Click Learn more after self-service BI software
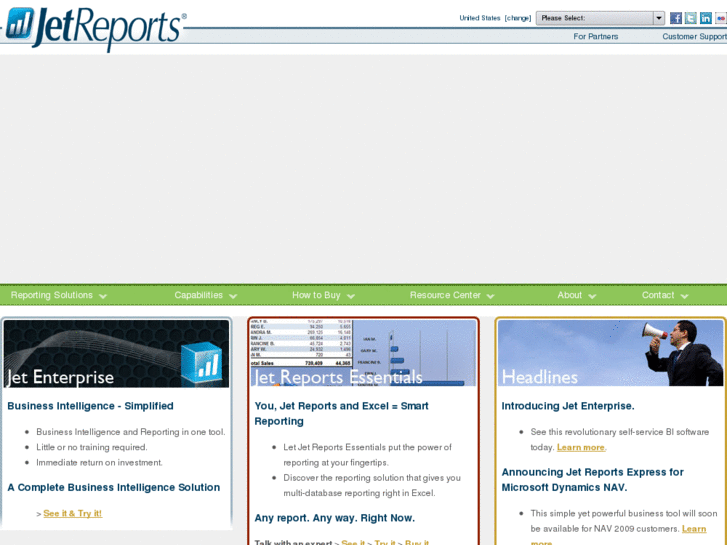The image size is (727, 545). click(580, 447)
